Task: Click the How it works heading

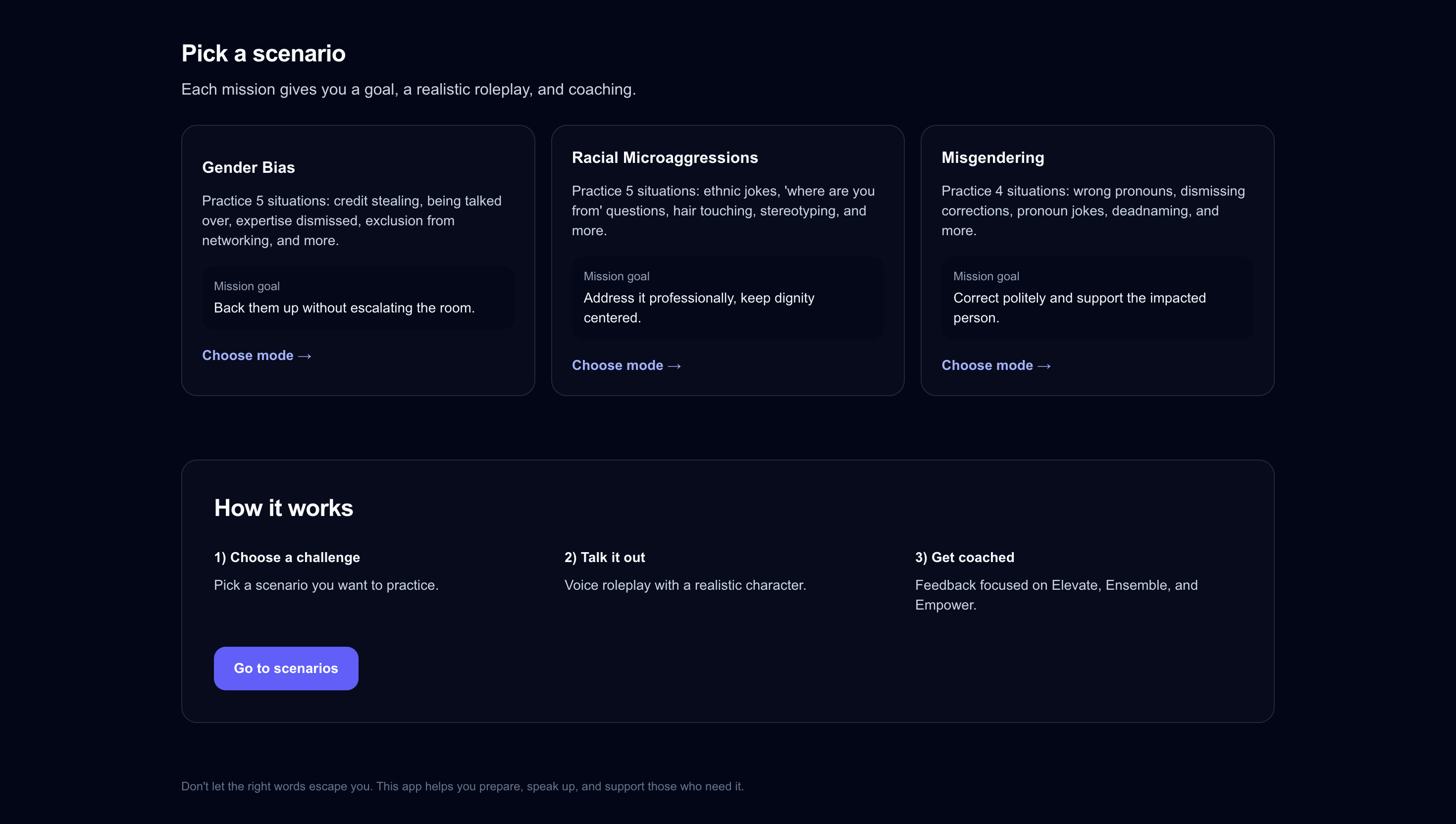Action: [283, 508]
